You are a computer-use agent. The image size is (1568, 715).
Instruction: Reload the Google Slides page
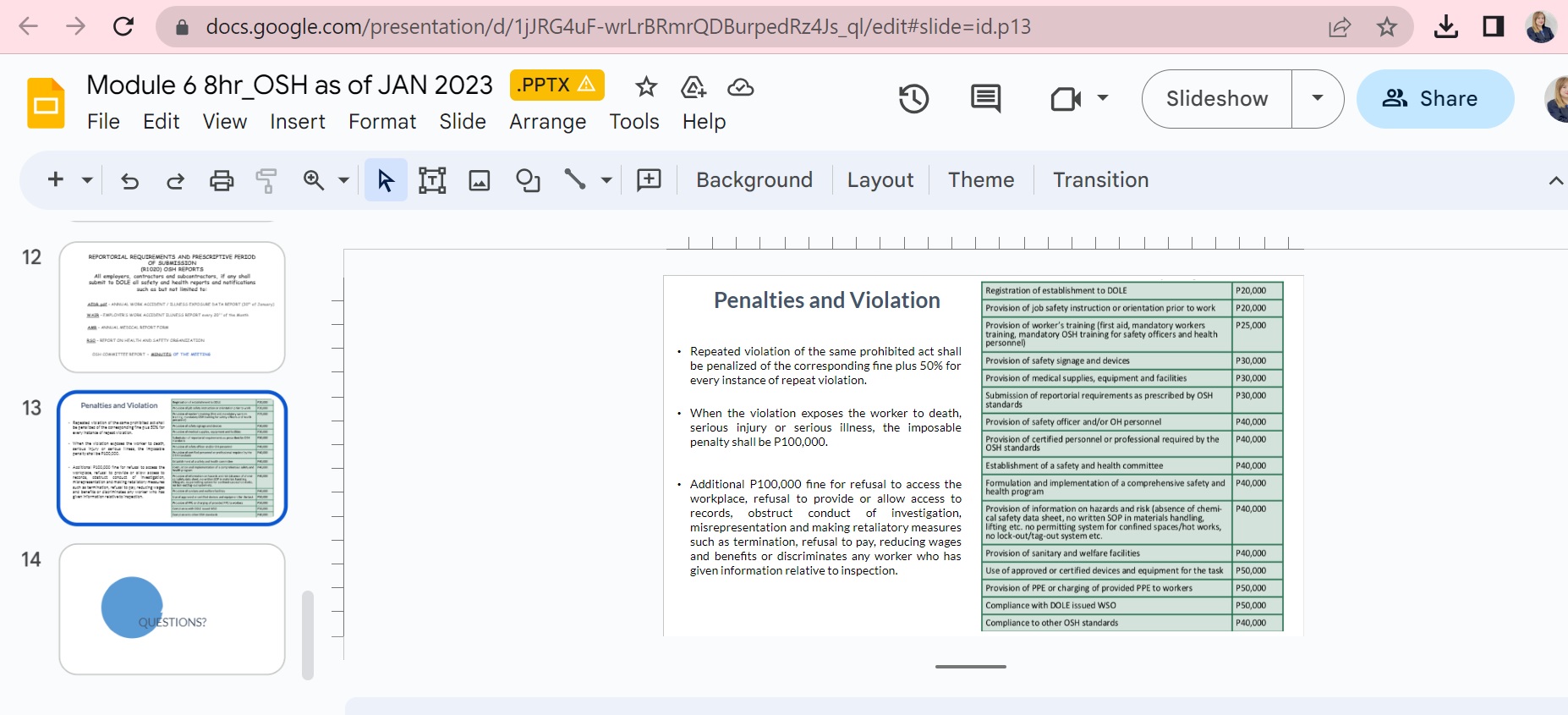(x=123, y=26)
